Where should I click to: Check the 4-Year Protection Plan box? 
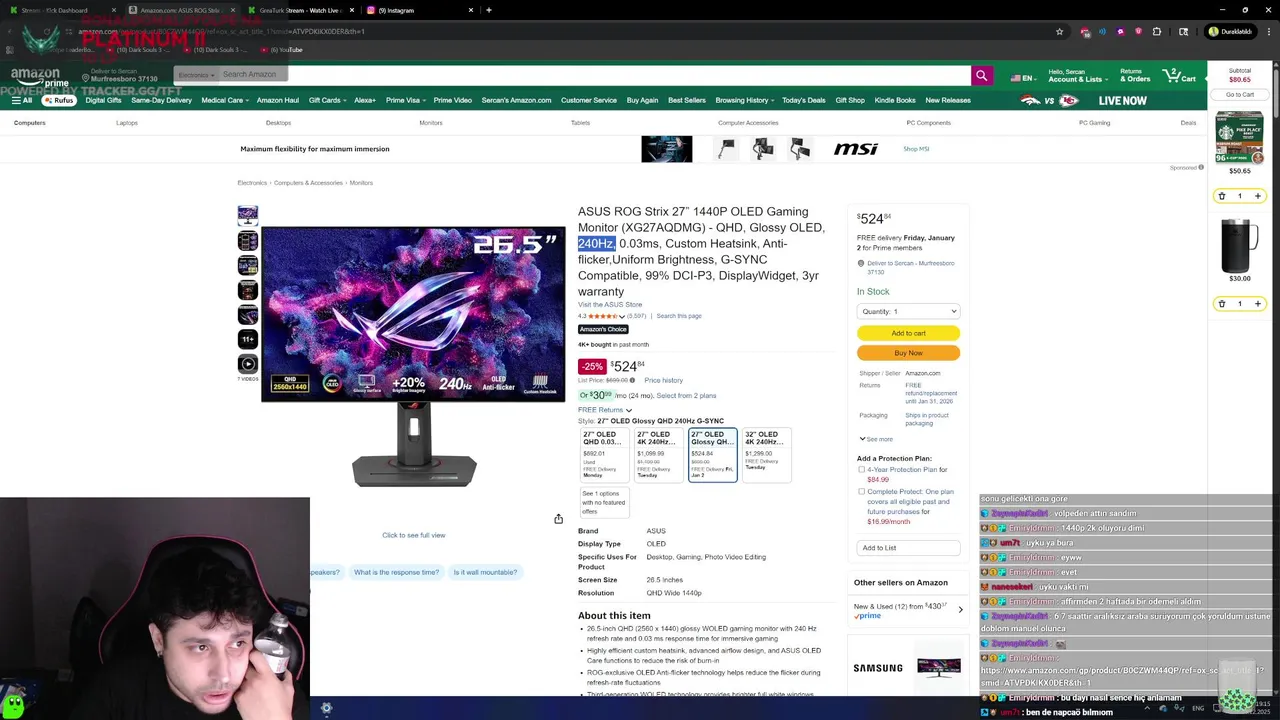point(861,469)
